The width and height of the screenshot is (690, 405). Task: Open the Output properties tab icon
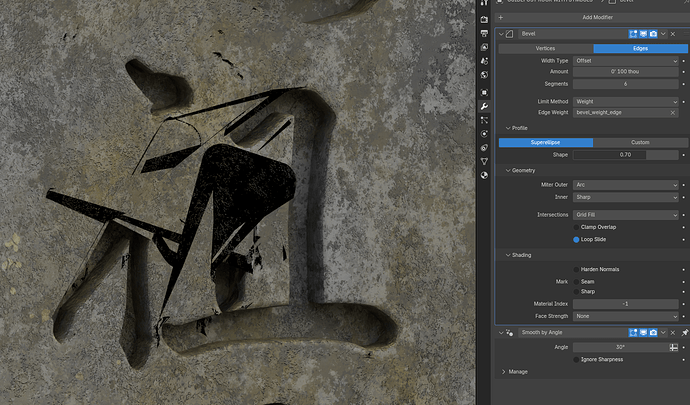(484, 33)
